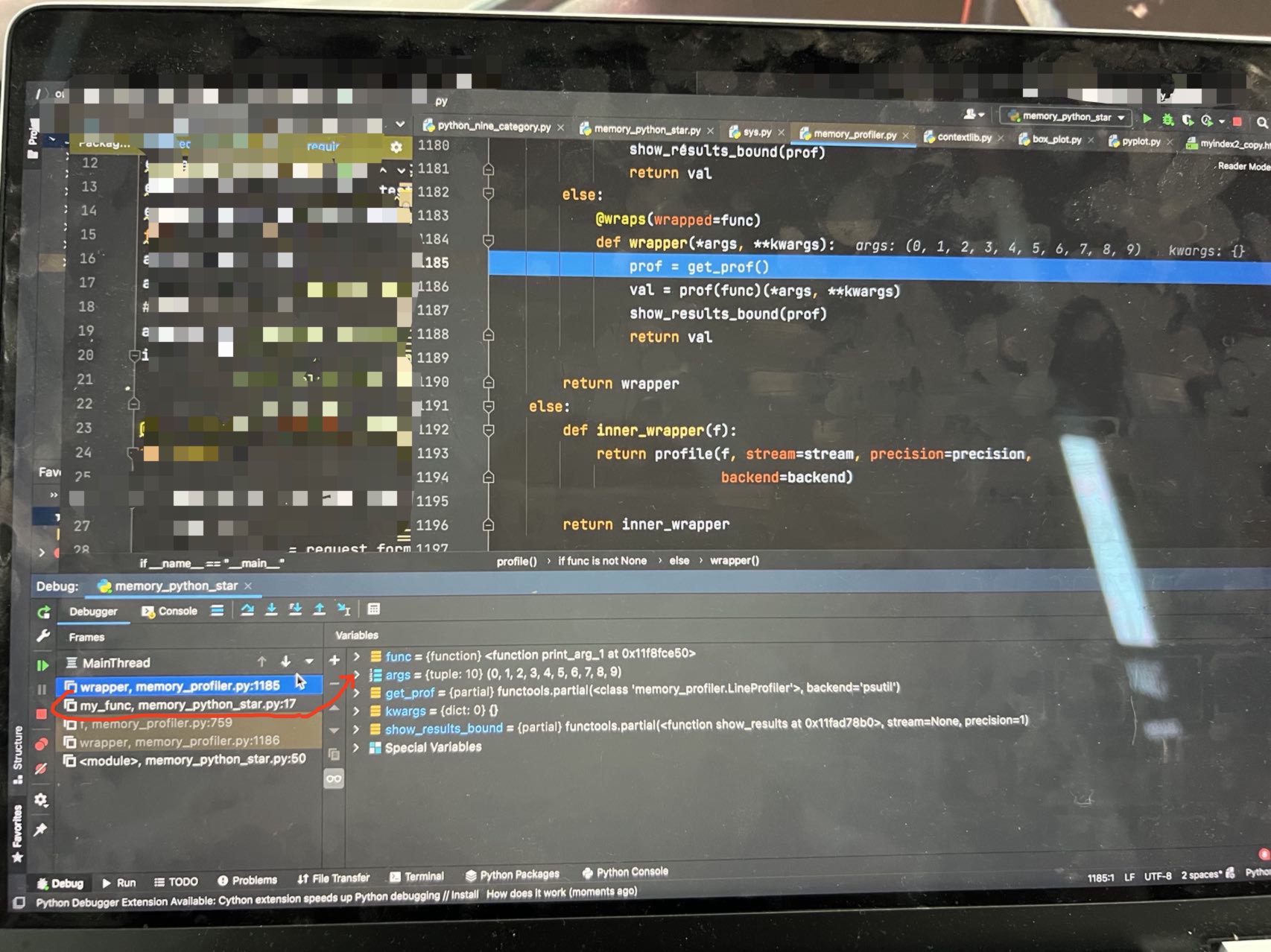Open the box_plot.py editor tab
1271x952 pixels.
pos(1056,139)
